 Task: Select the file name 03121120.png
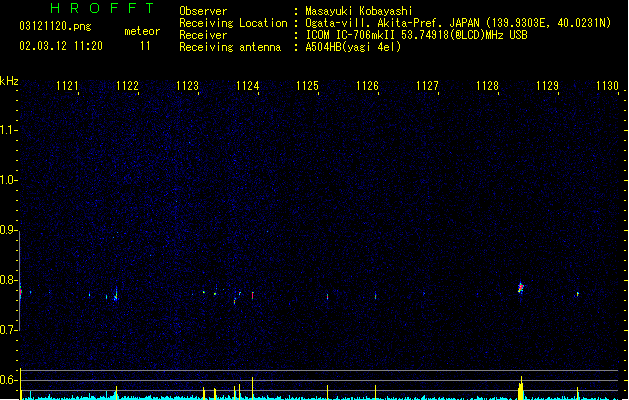(55, 26)
